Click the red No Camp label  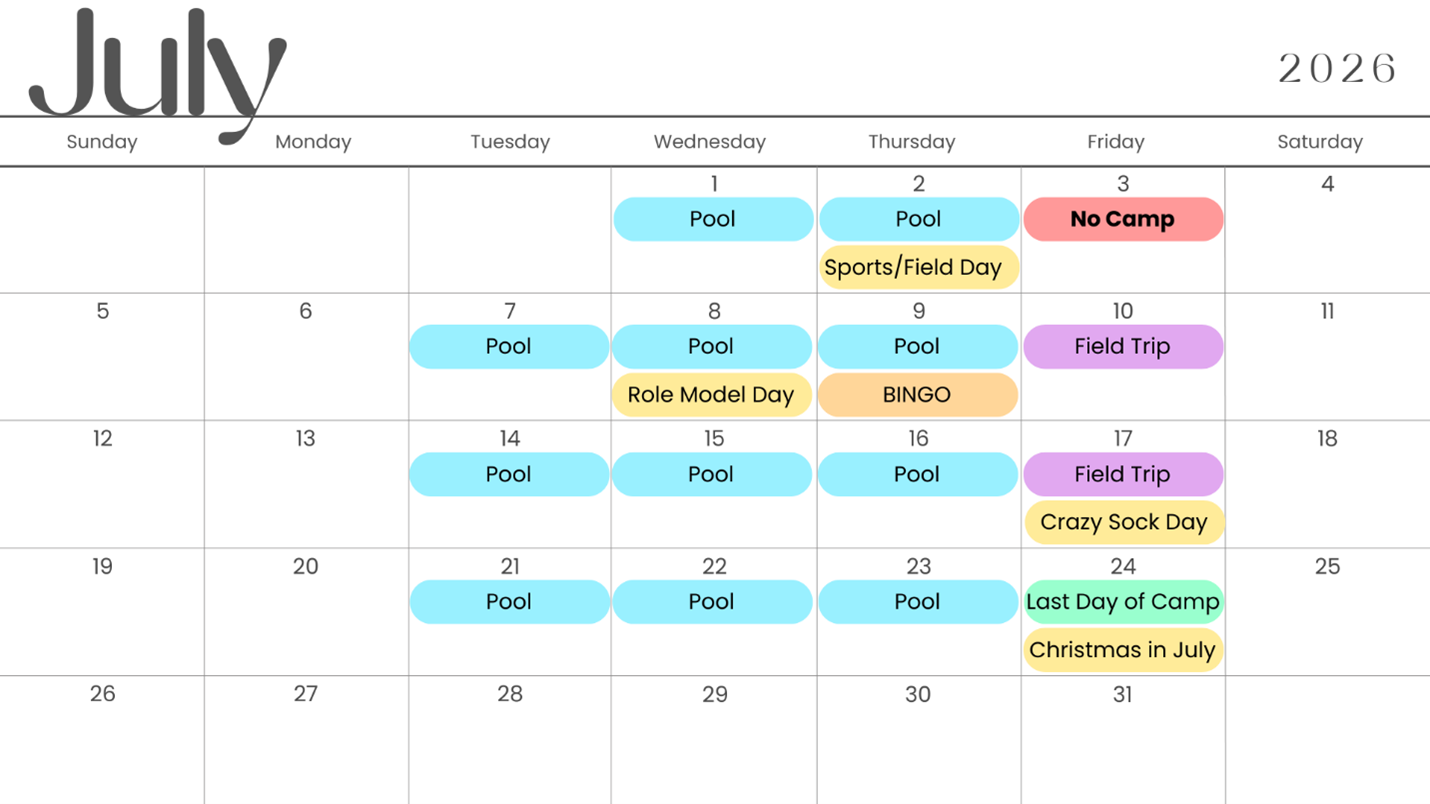tap(1123, 219)
